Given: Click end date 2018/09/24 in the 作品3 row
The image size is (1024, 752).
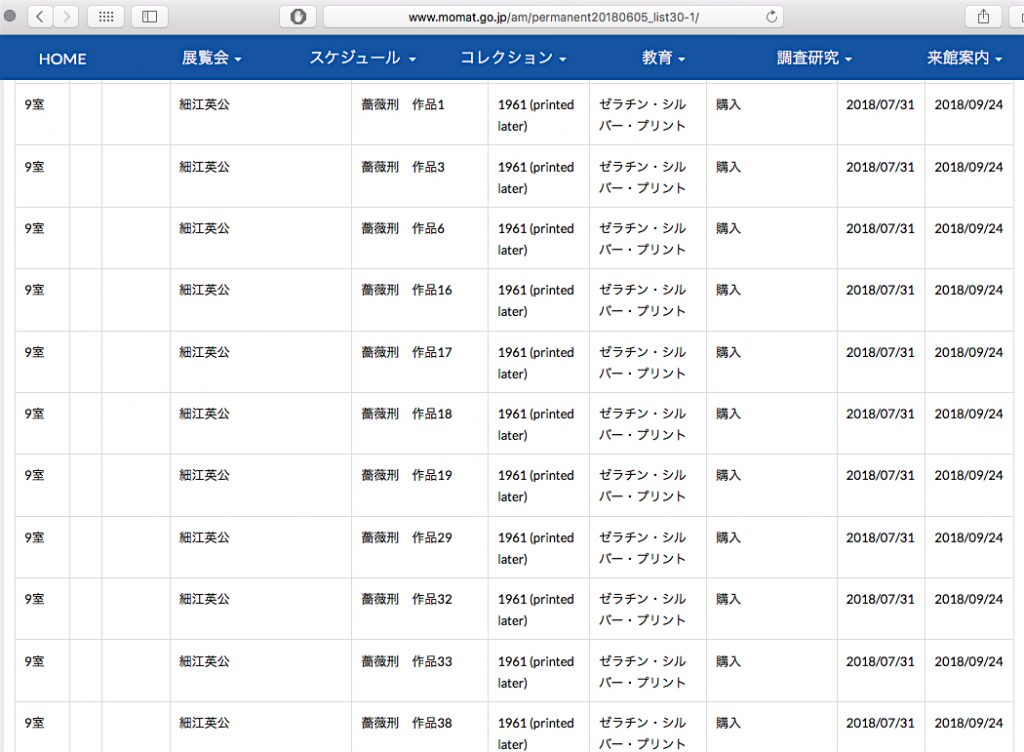Looking at the screenshot, I should point(968,167).
